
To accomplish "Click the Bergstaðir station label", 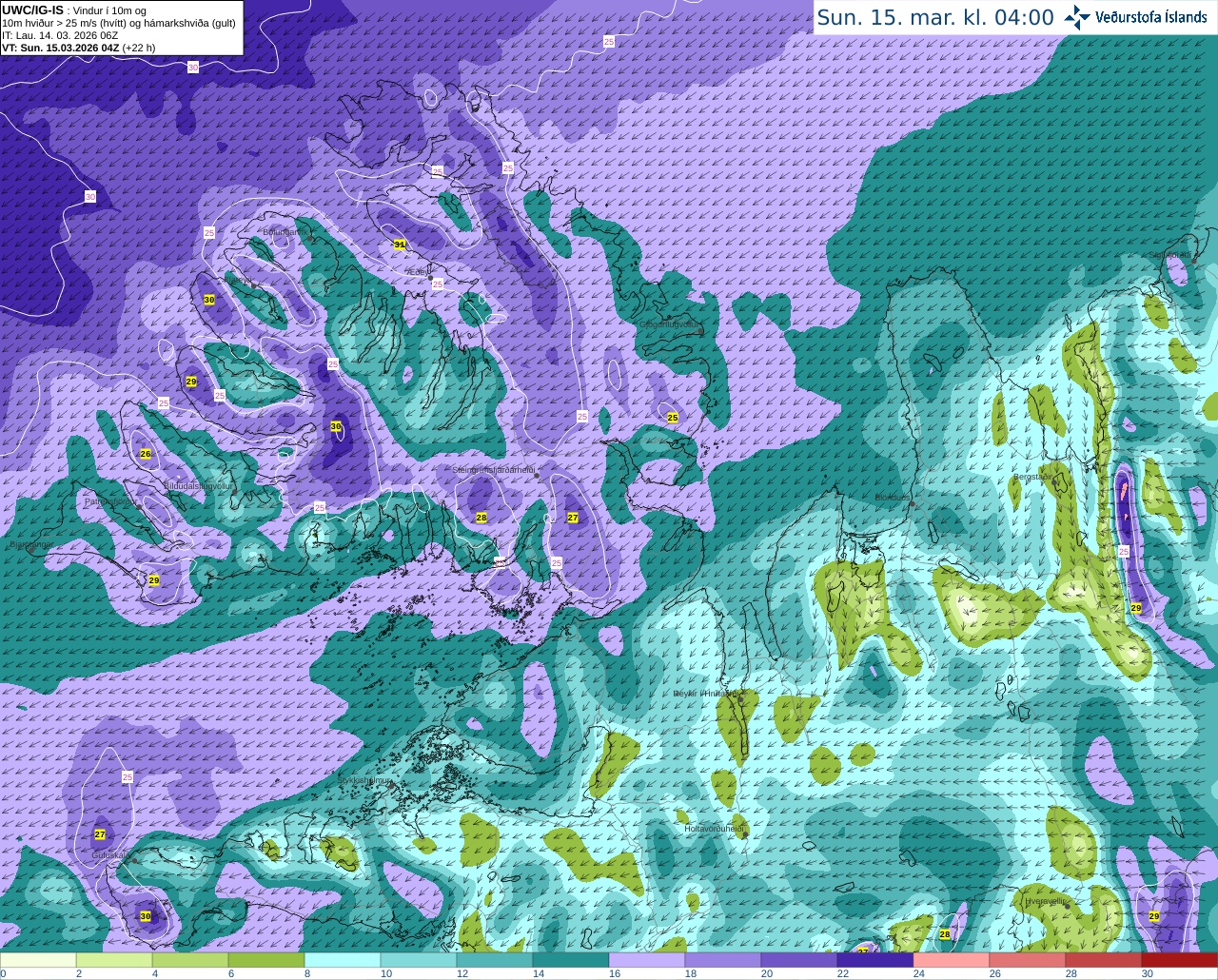I will 1033,477.
